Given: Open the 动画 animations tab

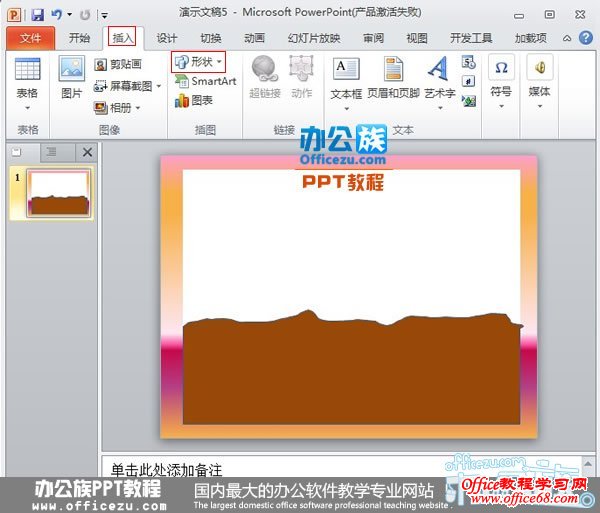Looking at the screenshot, I should tap(254, 38).
